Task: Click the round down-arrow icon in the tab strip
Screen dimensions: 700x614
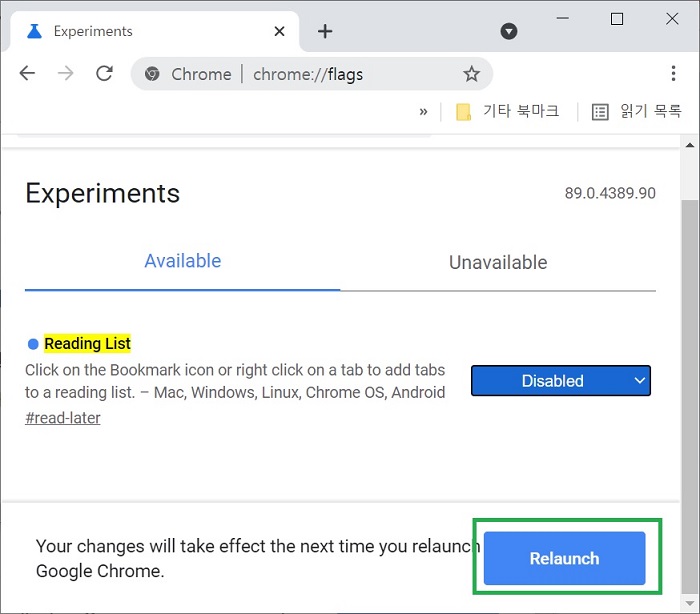Action: pyautogui.click(x=508, y=31)
